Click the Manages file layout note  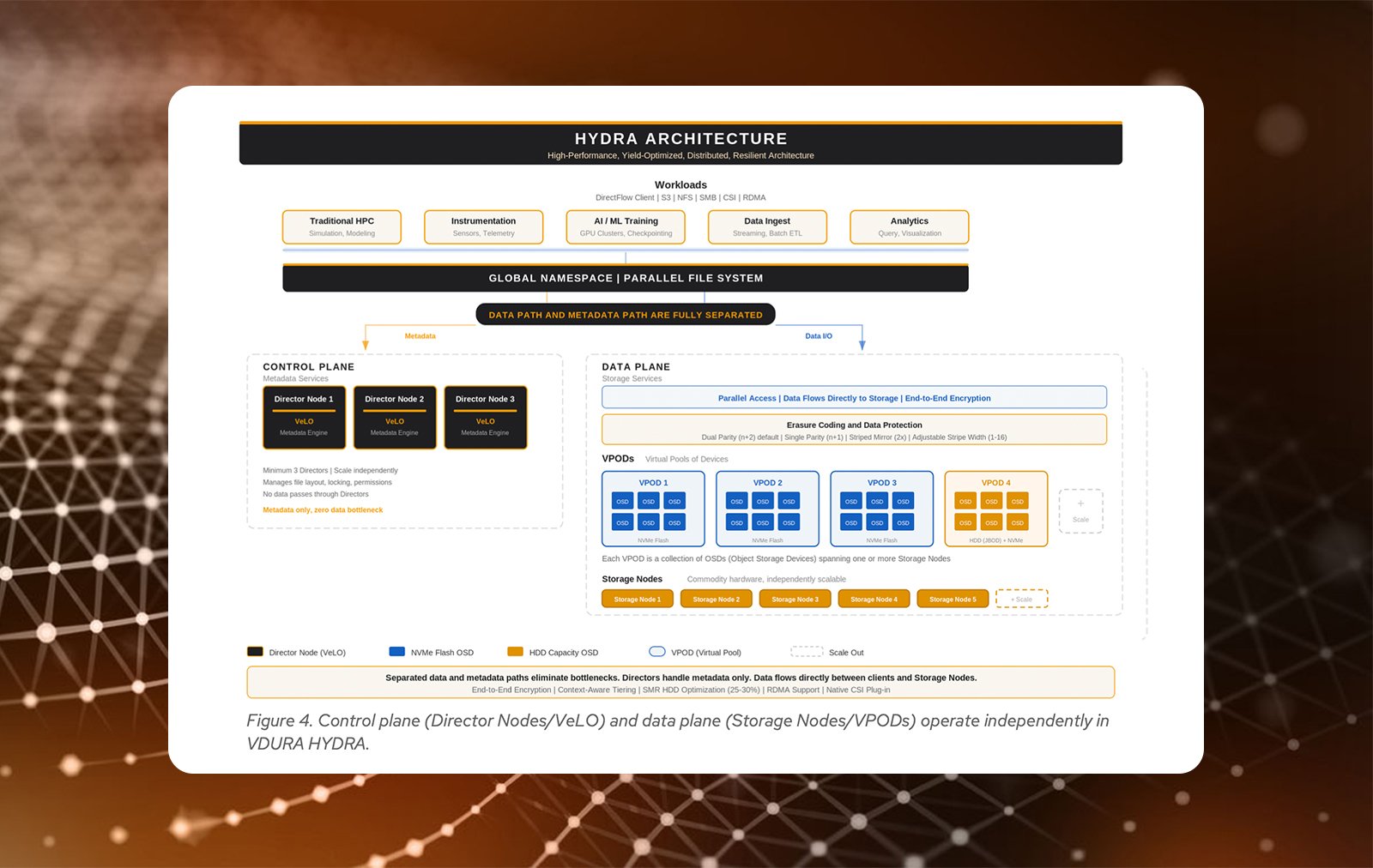coord(327,482)
